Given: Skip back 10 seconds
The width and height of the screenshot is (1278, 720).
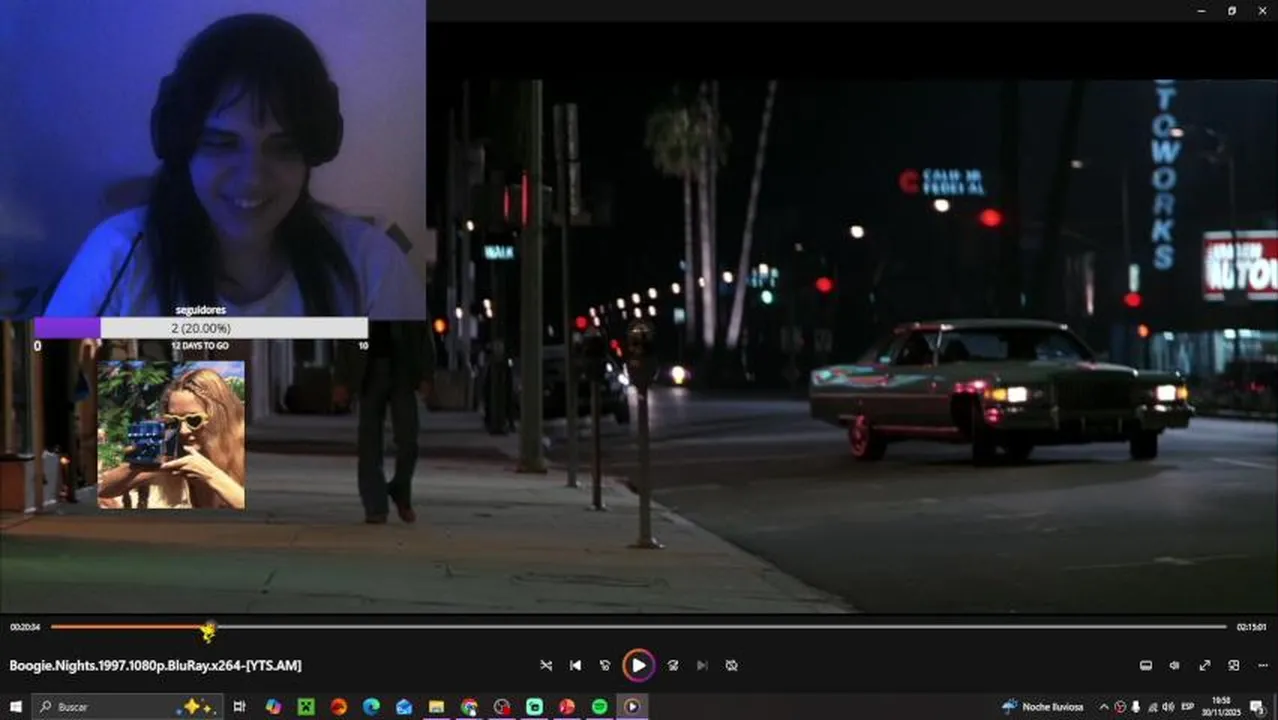Looking at the screenshot, I should coord(605,665).
